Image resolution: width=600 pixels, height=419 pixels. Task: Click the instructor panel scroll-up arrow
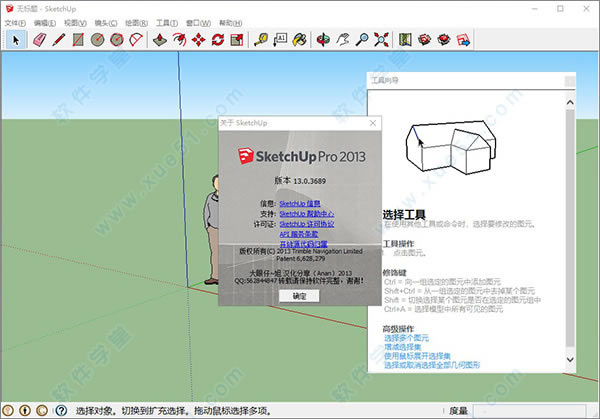[x=570, y=103]
